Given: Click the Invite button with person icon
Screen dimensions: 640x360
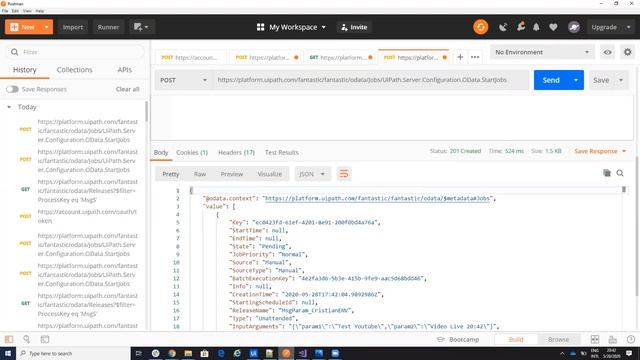Looking at the screenshot, I should [x=354, y=27].
